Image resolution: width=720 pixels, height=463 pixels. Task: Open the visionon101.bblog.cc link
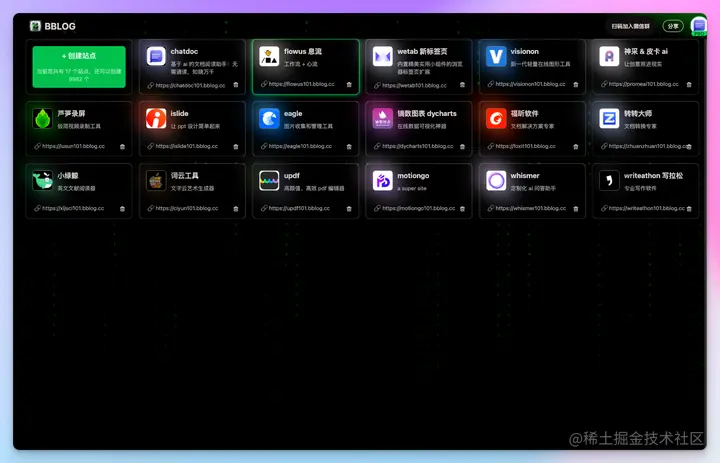click(x=530, y=84)
